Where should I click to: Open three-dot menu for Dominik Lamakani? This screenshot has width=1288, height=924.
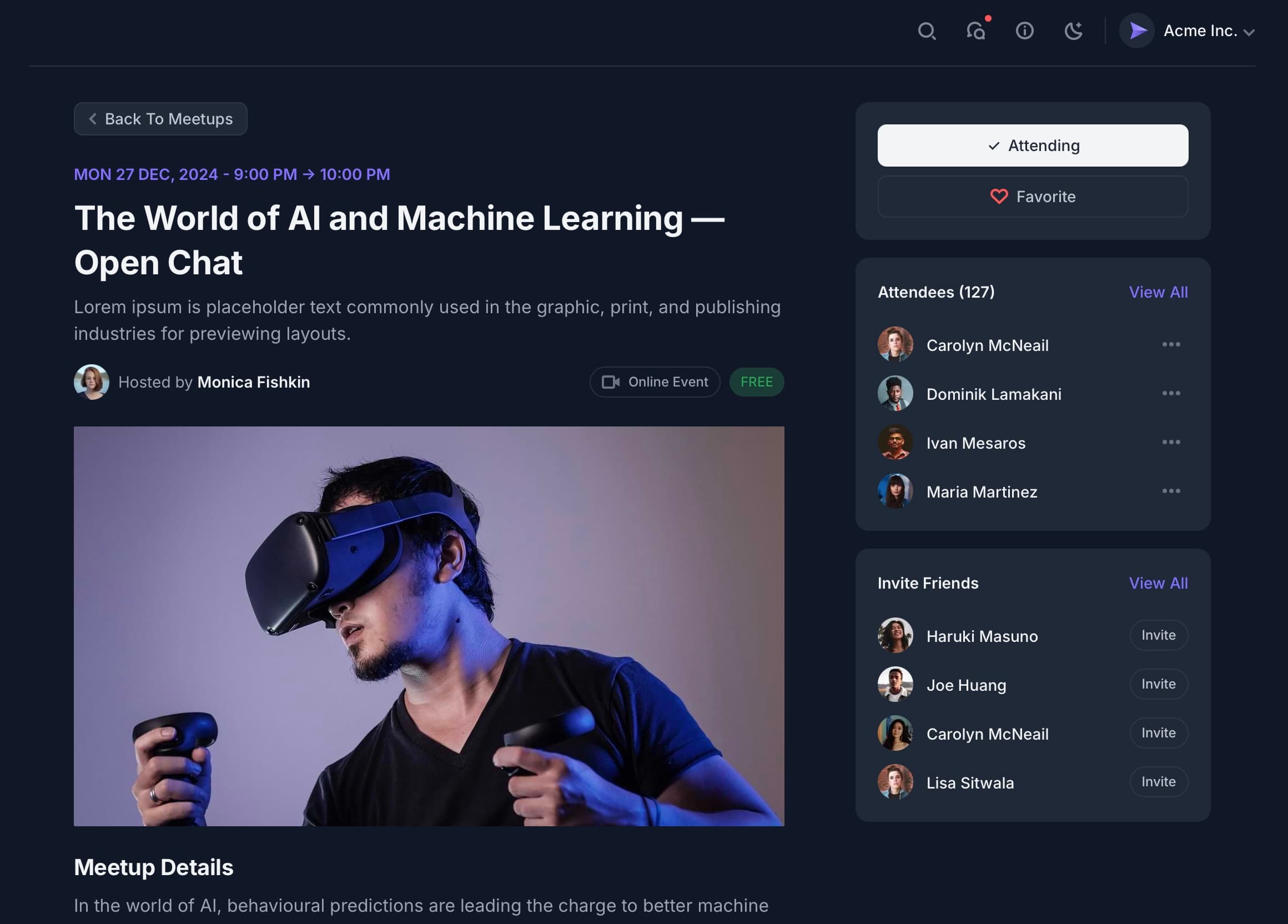1170,394
